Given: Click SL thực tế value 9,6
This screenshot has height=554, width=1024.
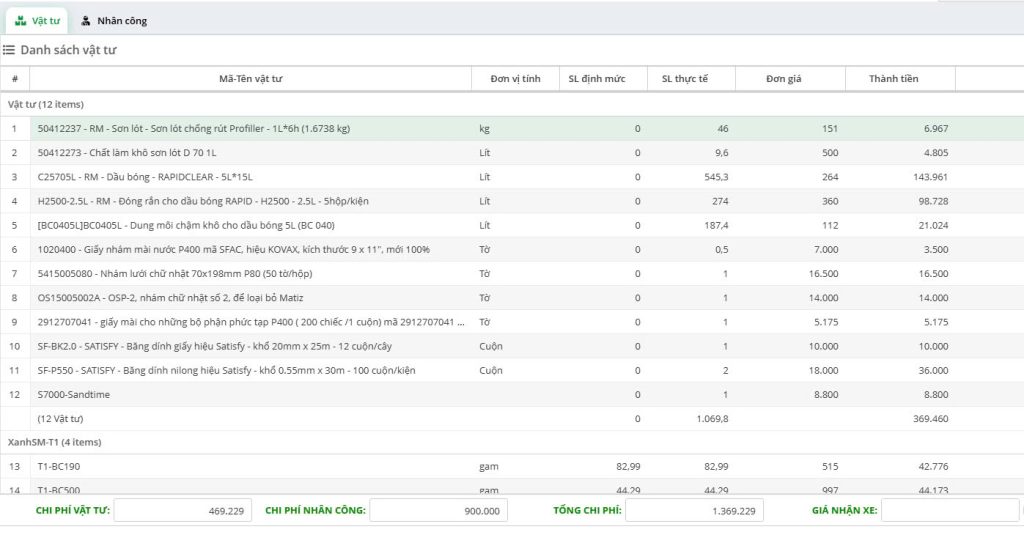Looking at the screenshot, I should click(722, 153).
